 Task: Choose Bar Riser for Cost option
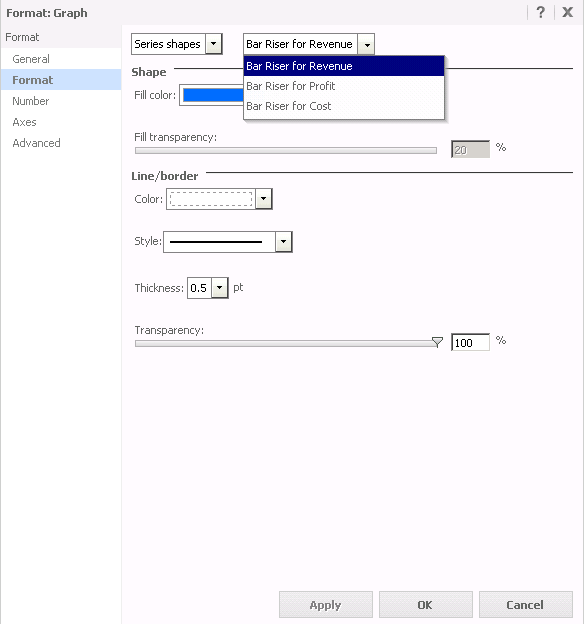tap(344, 106)
